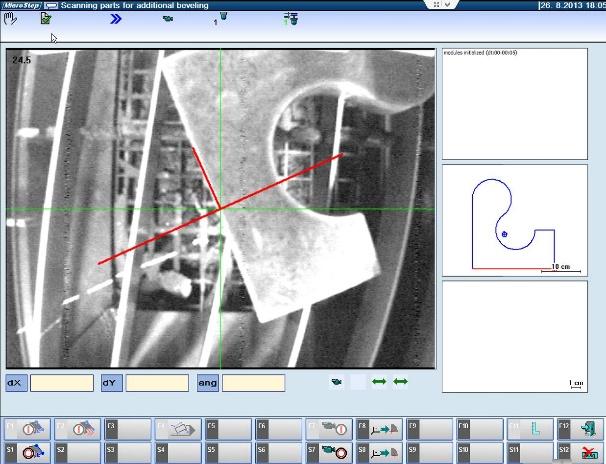Click the small camera icon below image
606x464 pixels.
(337, 381)
